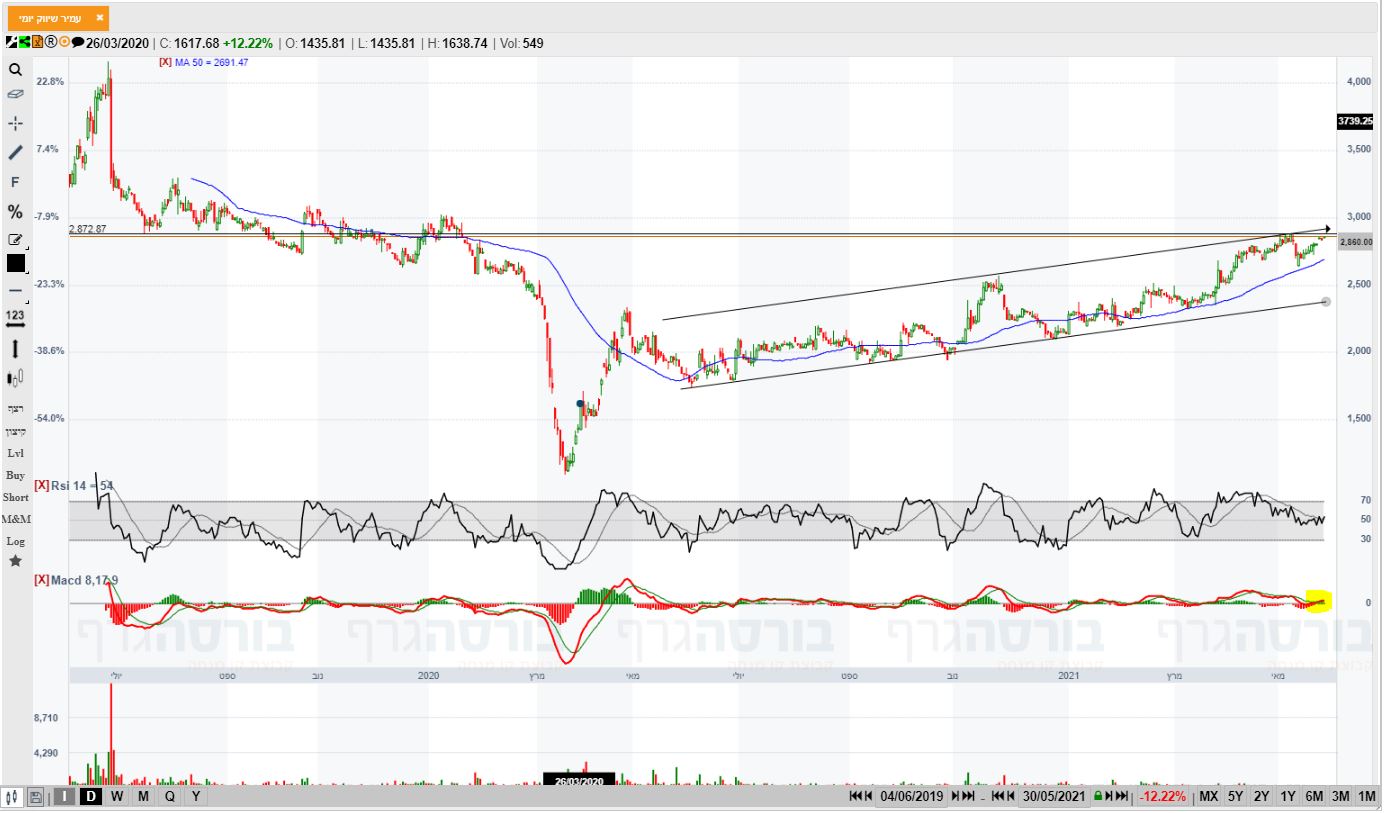Open comments via speech bubble icon
1384x813 pixels.
point(78,42)
